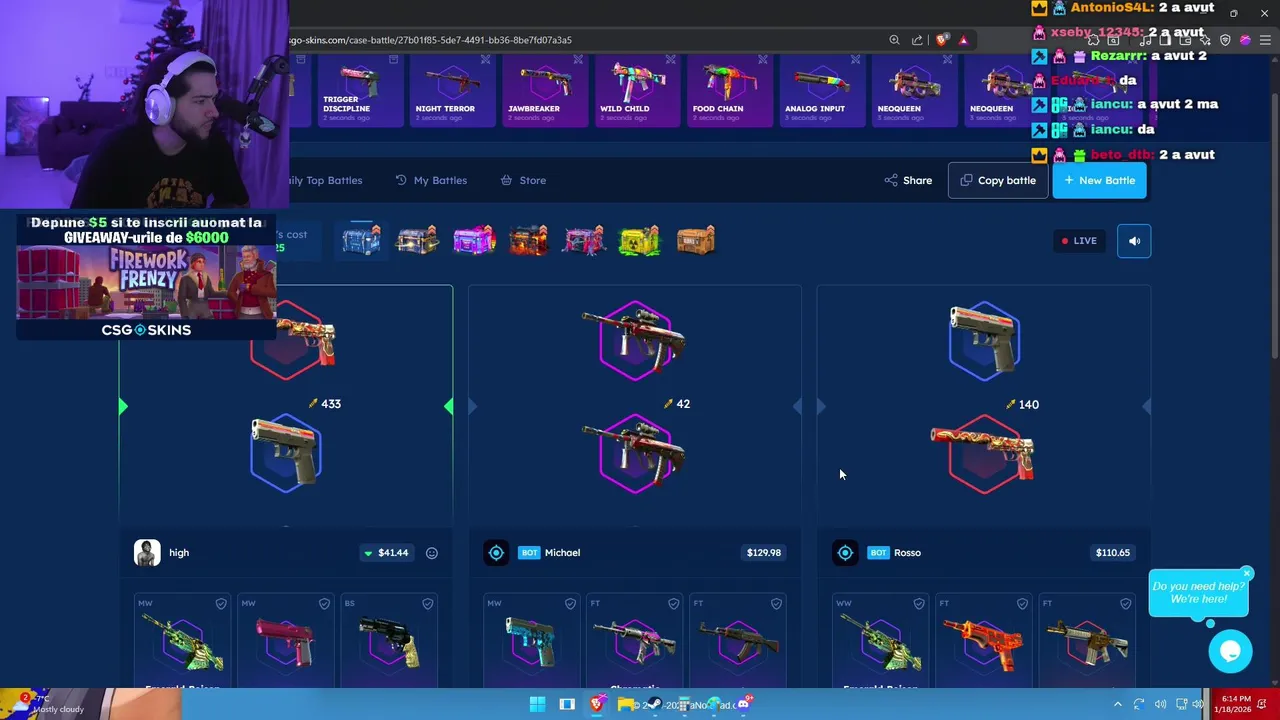Click the LIVE indicator badge
1280x720 pixels.
[x=1079, y=241]
